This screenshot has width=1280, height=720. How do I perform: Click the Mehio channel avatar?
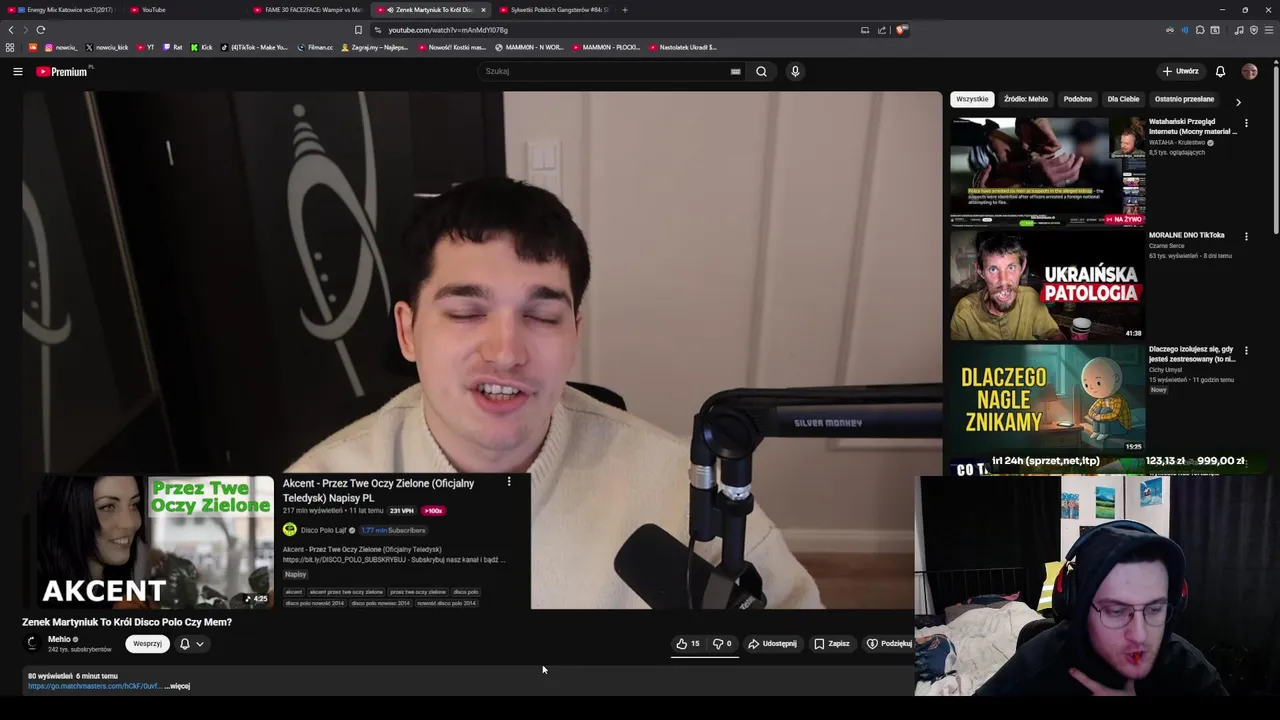pyautogui.click(x=32, y=644)
